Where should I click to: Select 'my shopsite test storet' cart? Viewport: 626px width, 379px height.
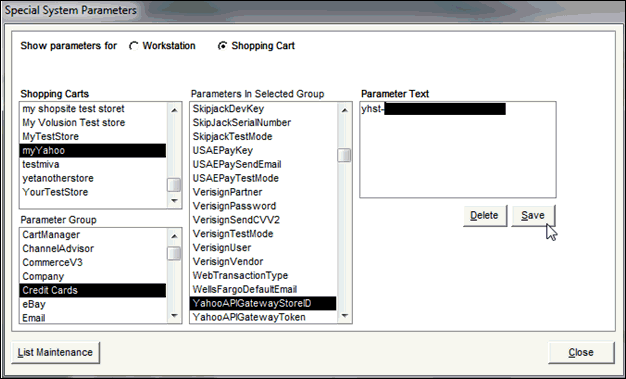(93, 109)
